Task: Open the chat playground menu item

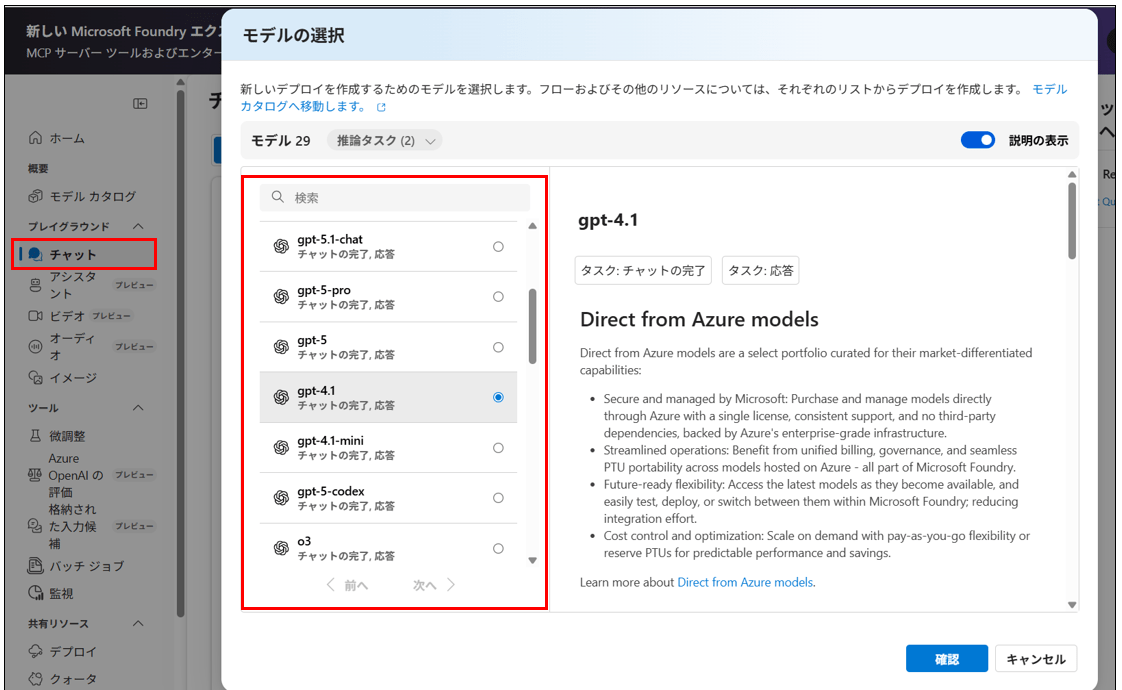Action: point(73,255)
